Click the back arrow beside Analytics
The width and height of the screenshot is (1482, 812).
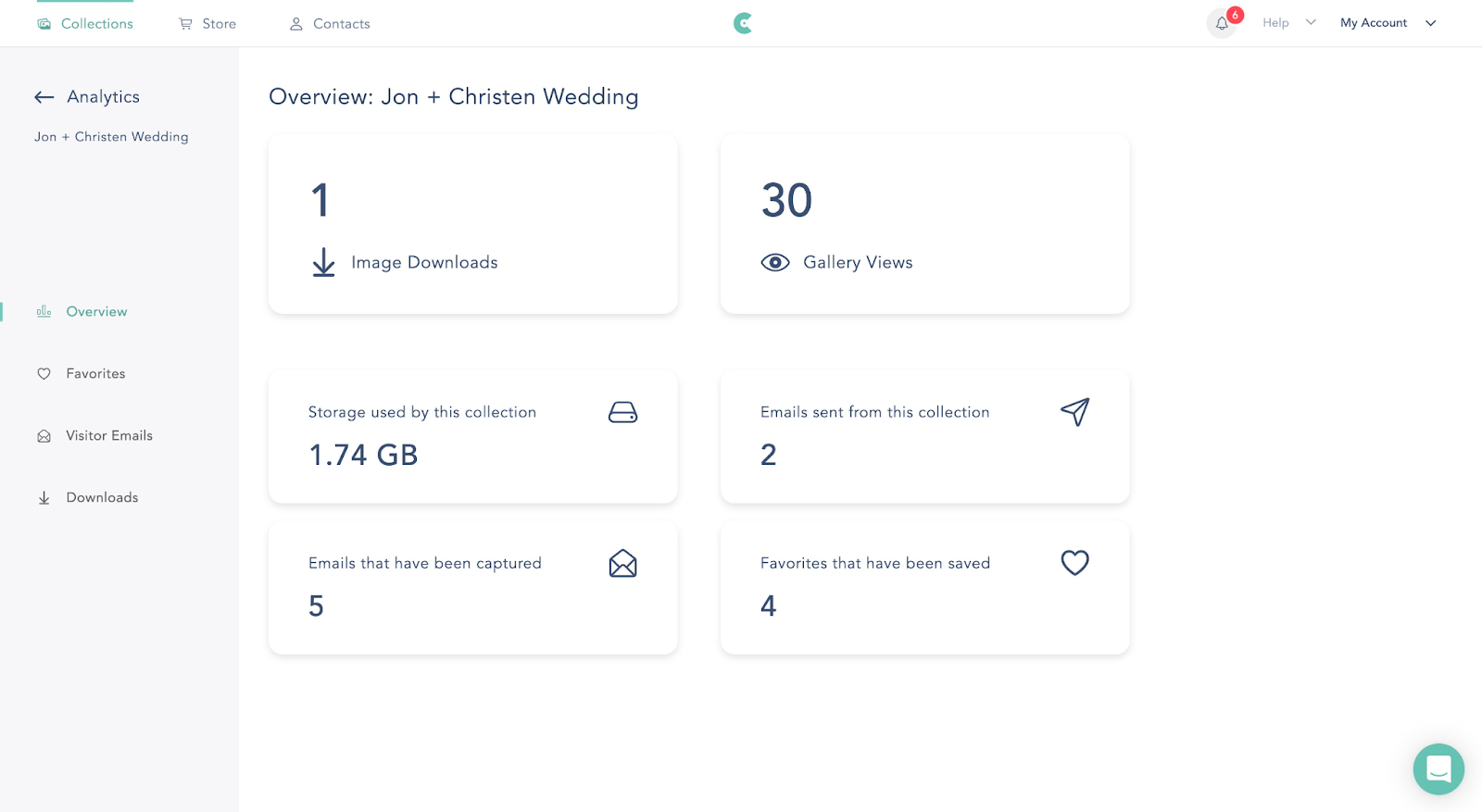click(44, 97)
